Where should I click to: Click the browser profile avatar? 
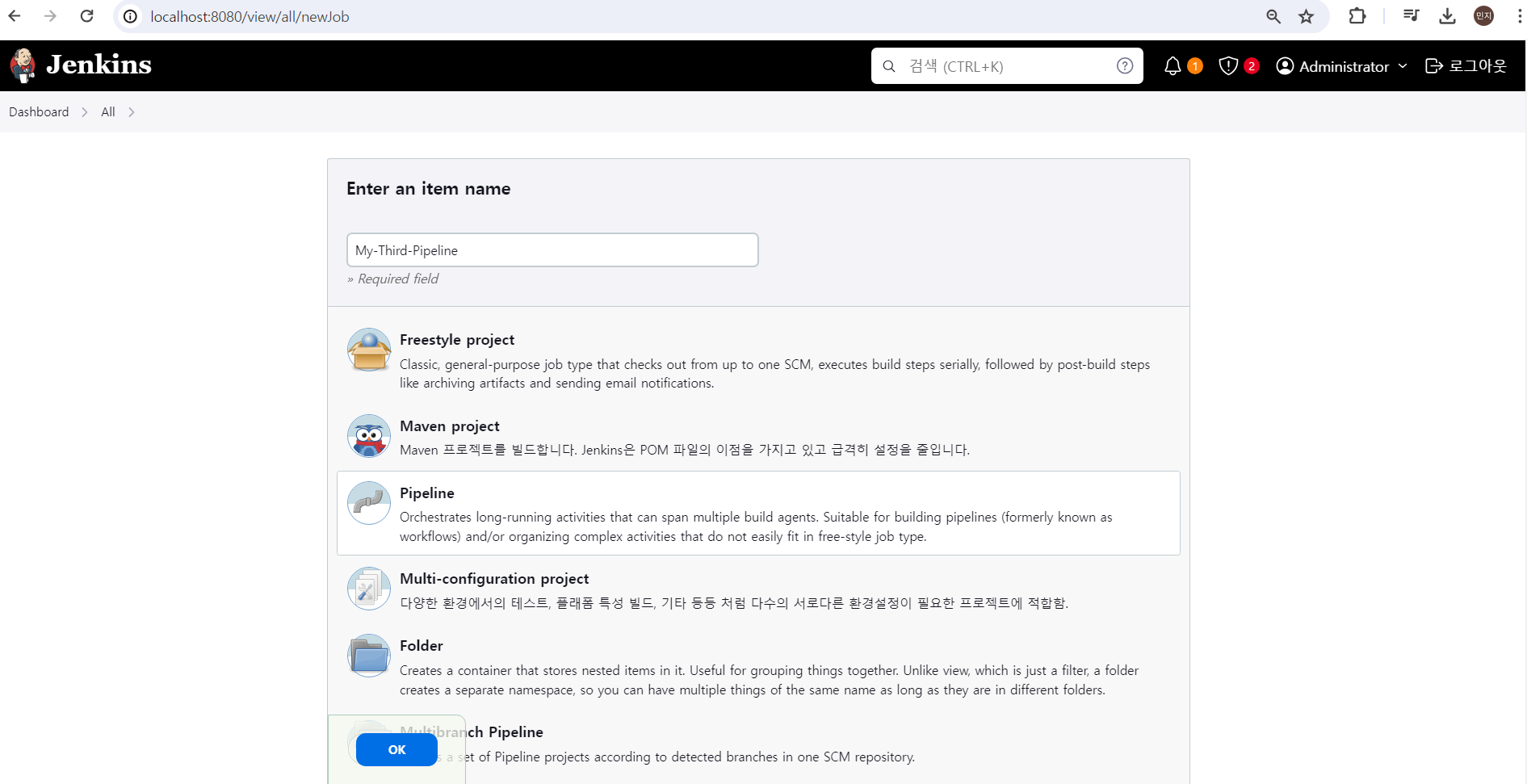pyautogui.click(x=1484, y=16)
